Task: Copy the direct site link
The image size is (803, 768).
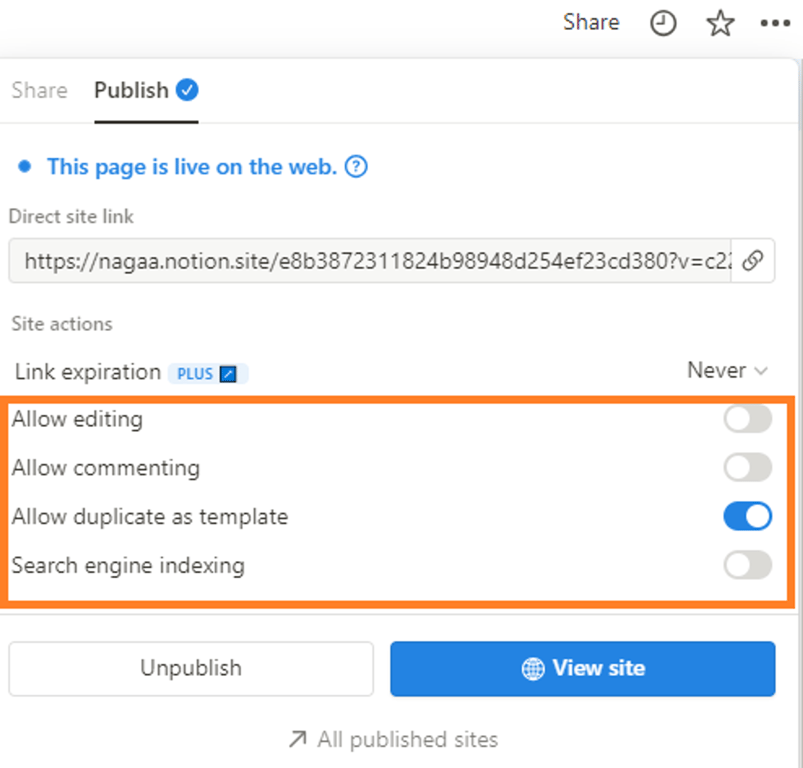Action: coord(753,261)
